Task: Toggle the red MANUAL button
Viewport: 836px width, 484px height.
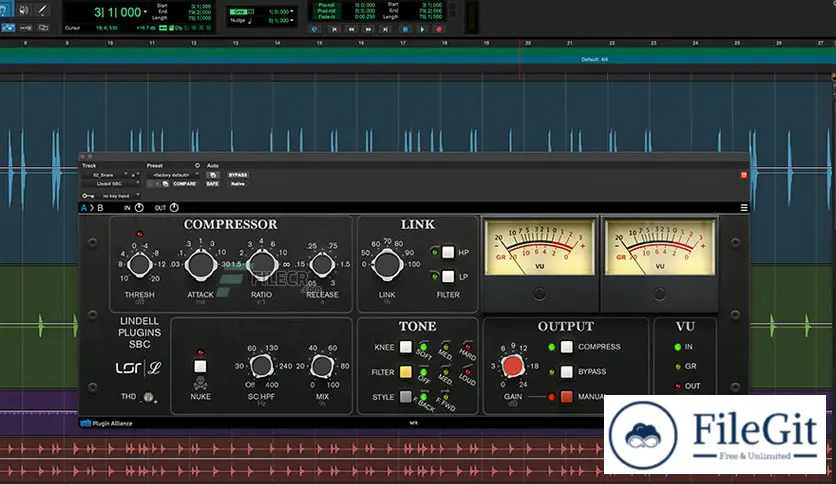Action: click(567, 397)
